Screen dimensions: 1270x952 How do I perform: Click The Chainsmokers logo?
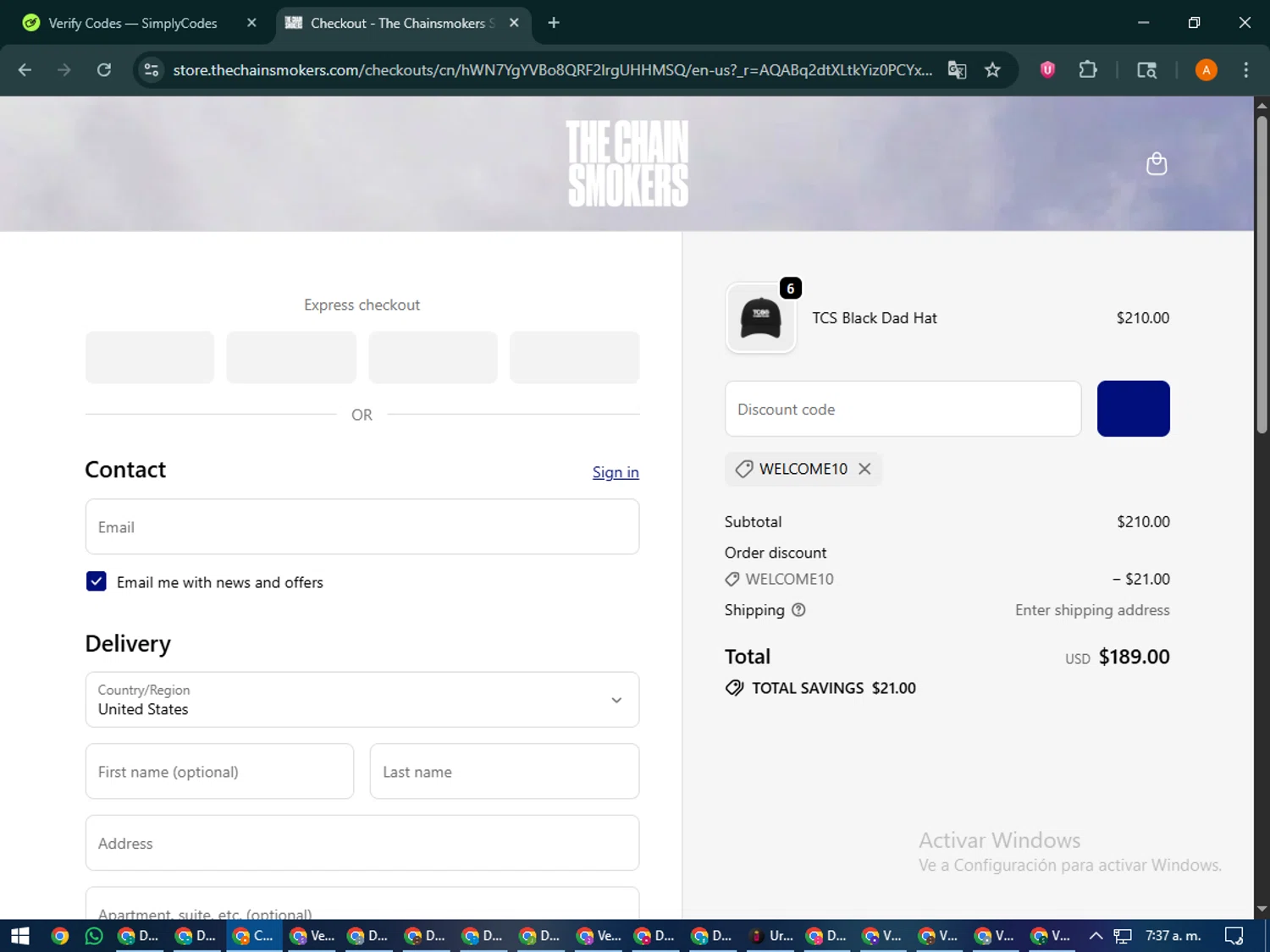(x=627, y=163)
